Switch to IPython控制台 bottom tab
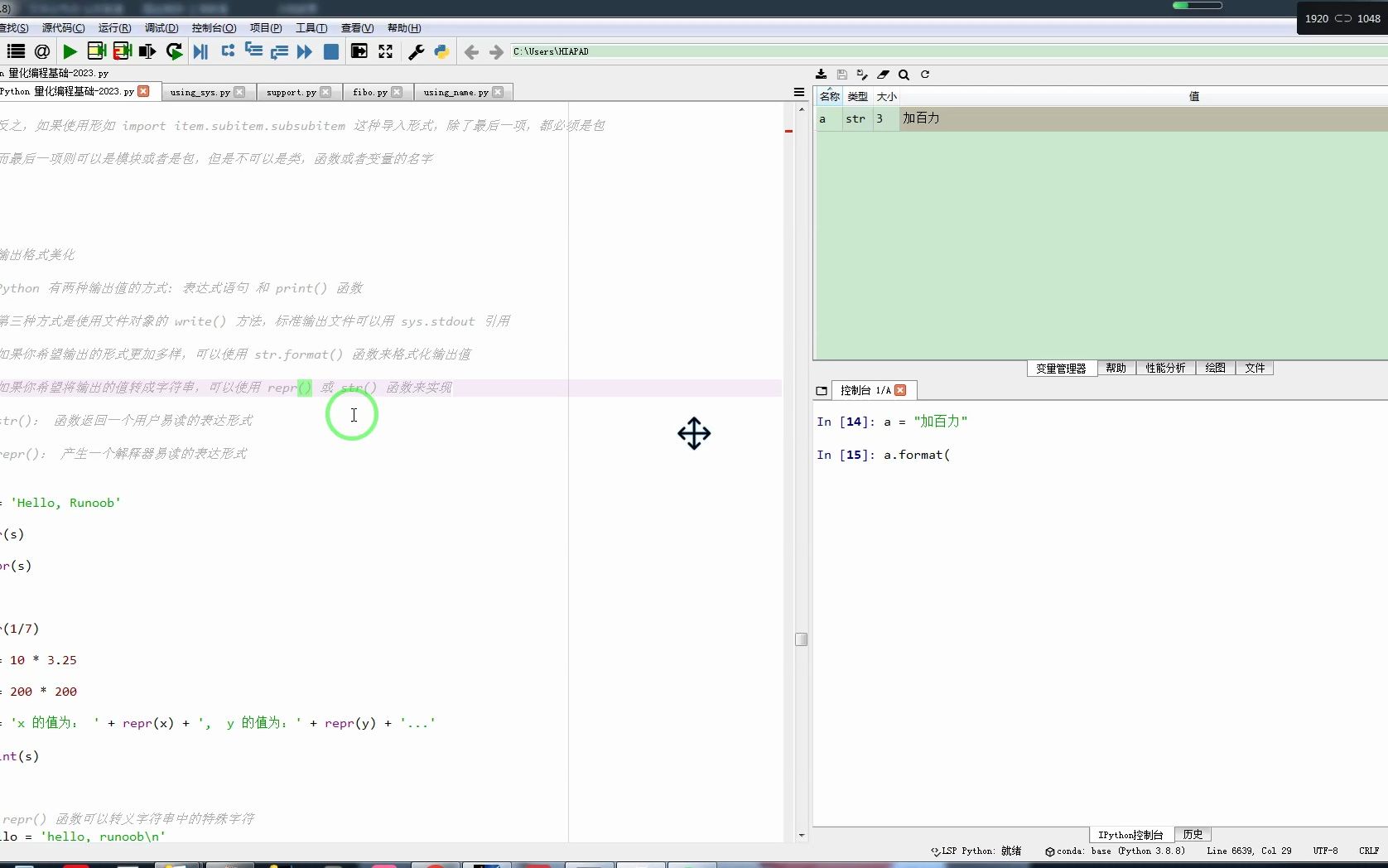The height and width of the screenshot is (868, 1388). tap(1130, 835)
